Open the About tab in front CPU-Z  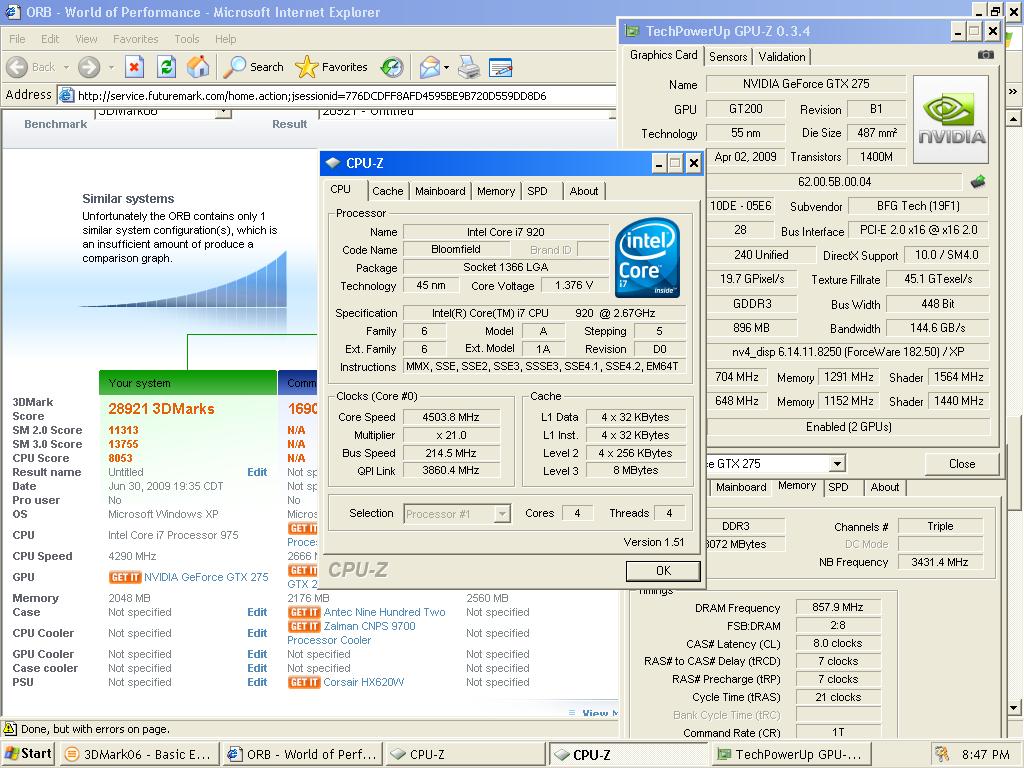583,191
